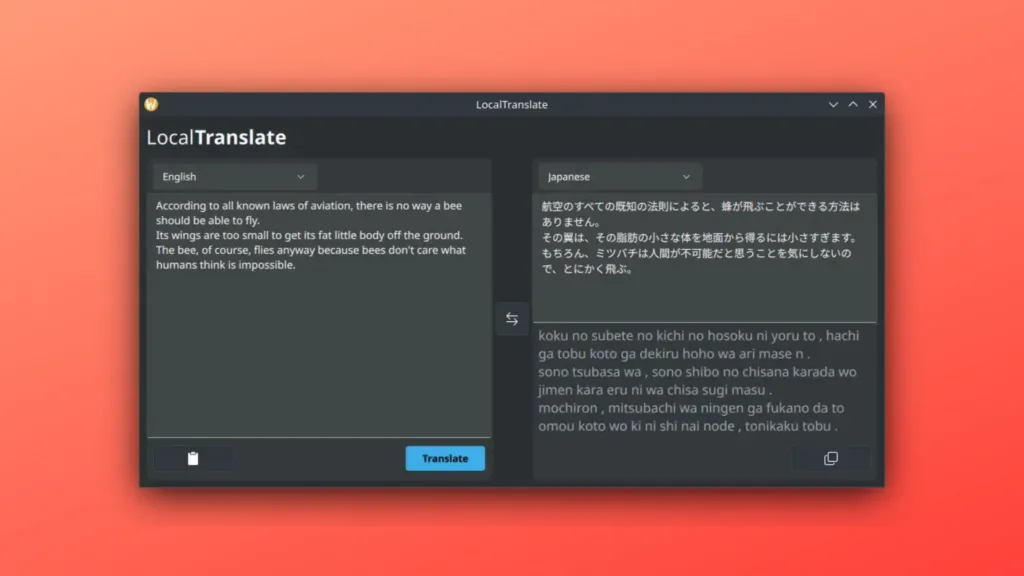Open the Japanese target language dropdown
This screenshot has width=1024, height=576.
[x=619, y=177]
